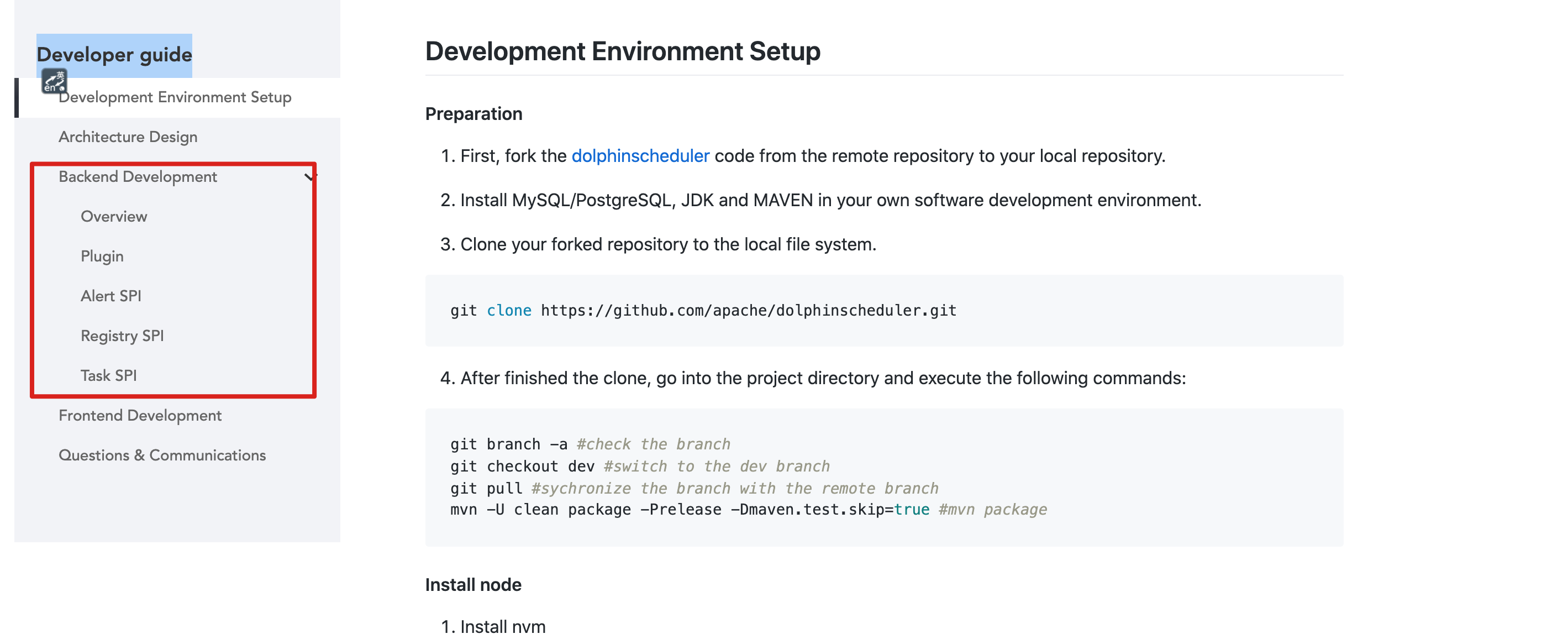
Task: Click the git clone code block
Action: point(703,311)
